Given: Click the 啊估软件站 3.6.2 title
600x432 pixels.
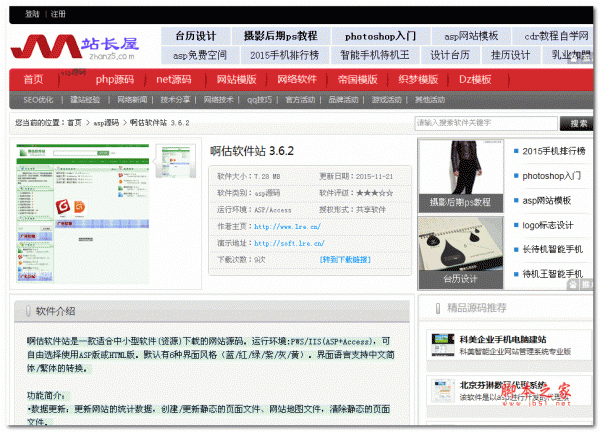Looking at the screenshot, I should (252, 151).
